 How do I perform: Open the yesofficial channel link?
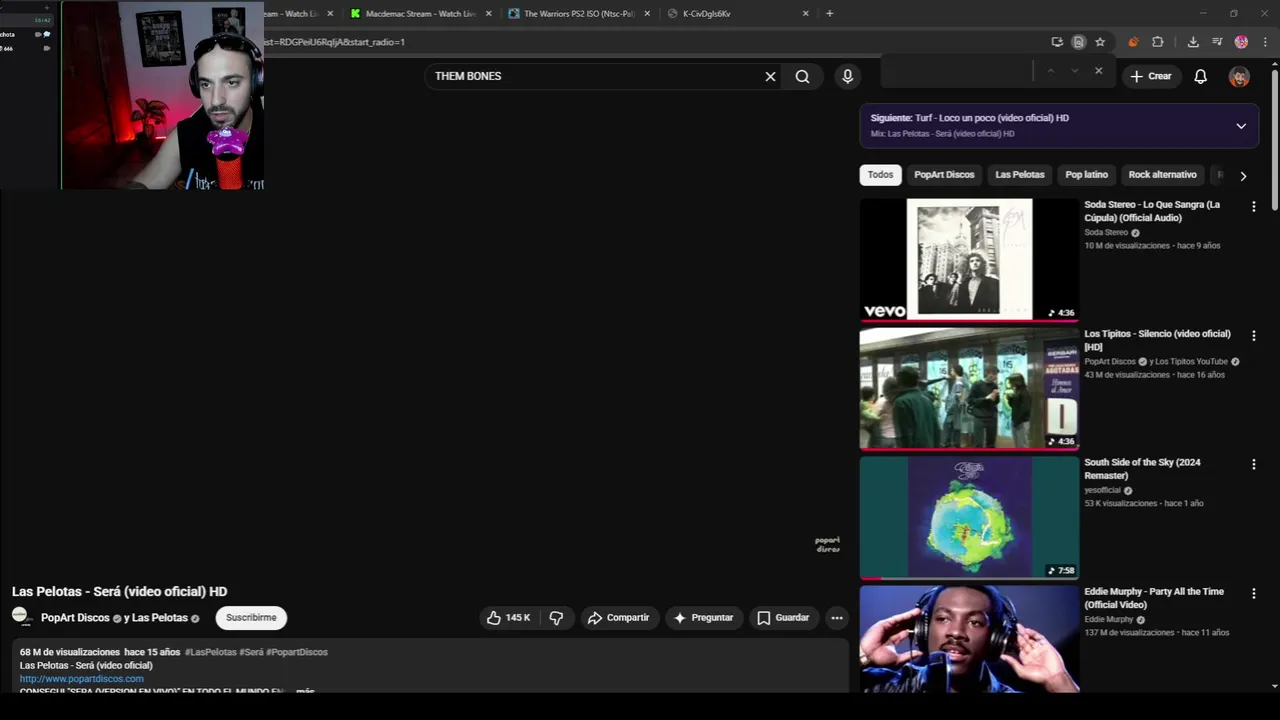pos(1103,490)
